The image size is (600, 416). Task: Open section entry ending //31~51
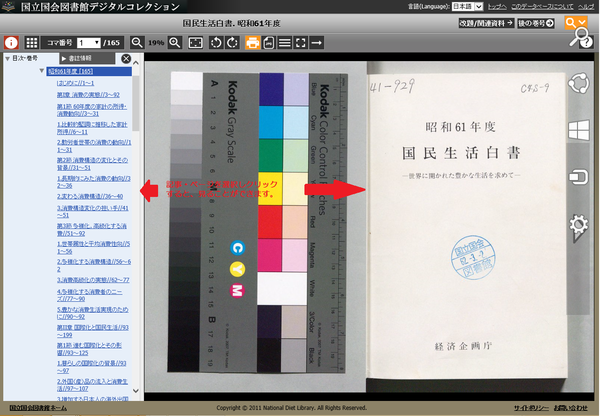pos(92,164)
